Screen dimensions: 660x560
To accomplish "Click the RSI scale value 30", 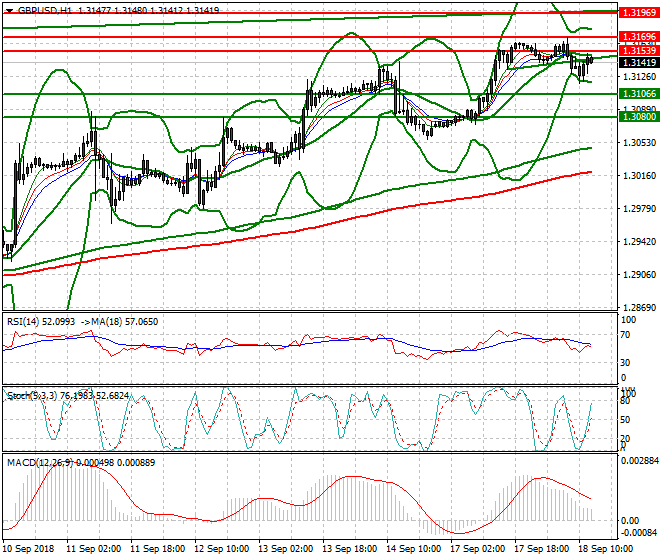I will click(625, 363).
